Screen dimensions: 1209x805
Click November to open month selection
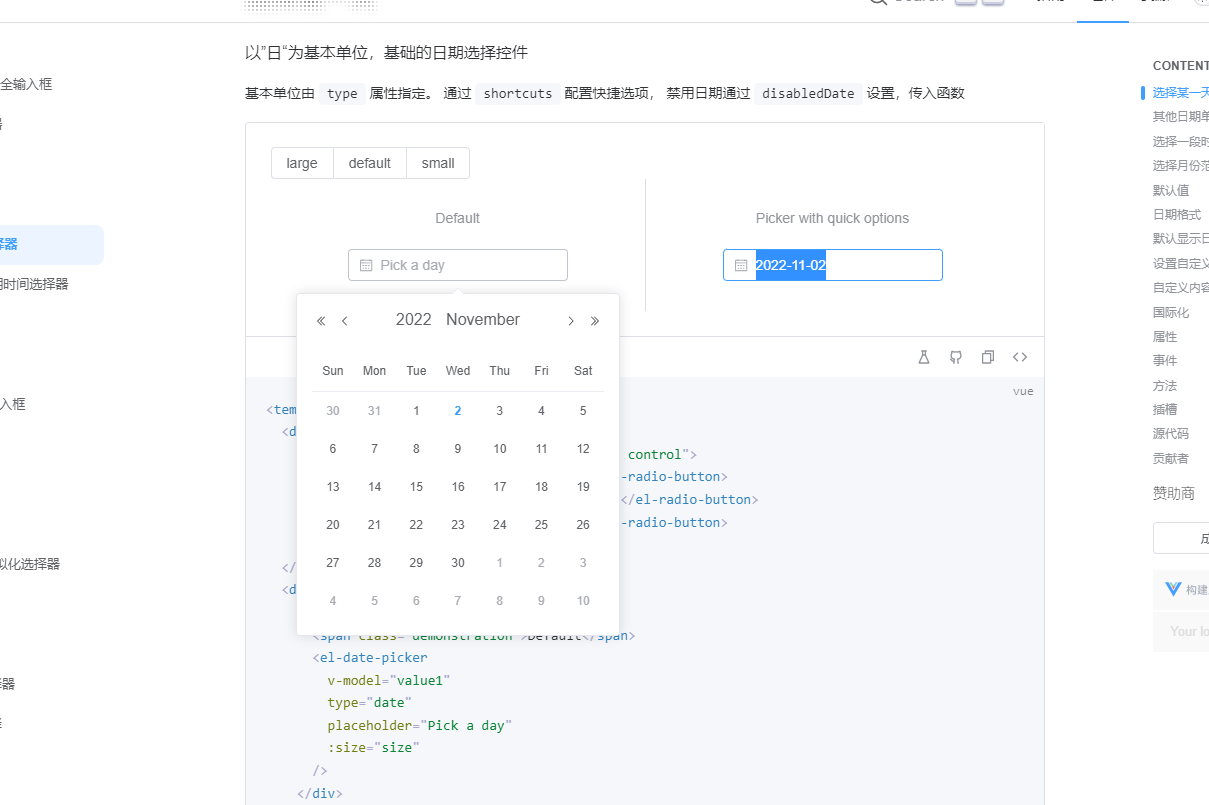tap(483, 319)
